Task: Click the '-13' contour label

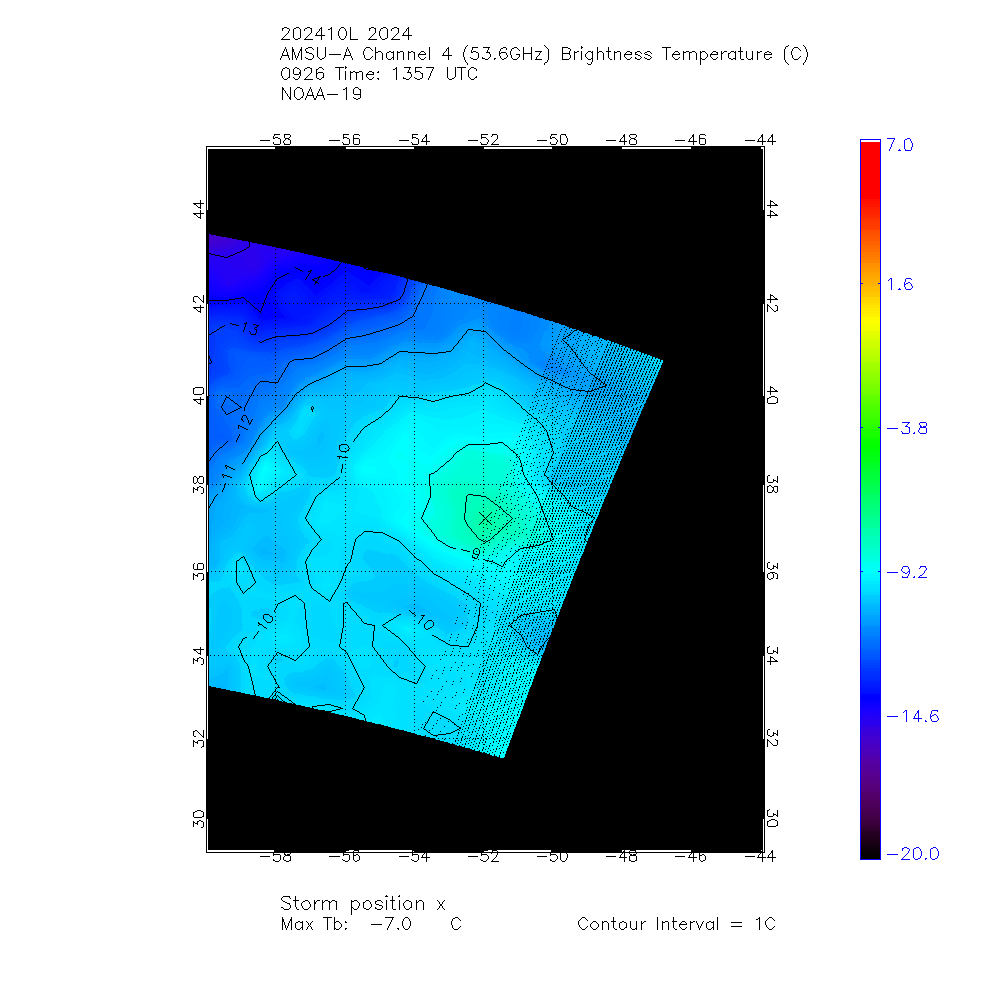Action: click(245, 328)
